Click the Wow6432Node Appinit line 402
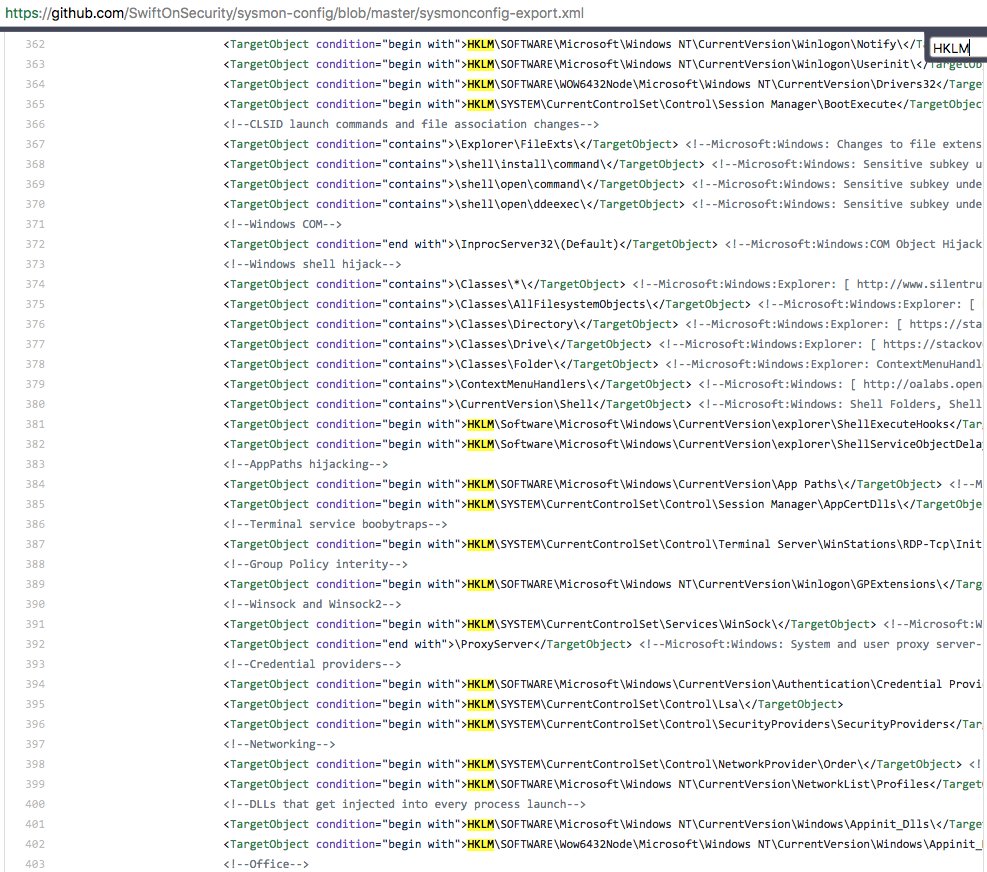This screenshot has height=872, width=987. 603,844
